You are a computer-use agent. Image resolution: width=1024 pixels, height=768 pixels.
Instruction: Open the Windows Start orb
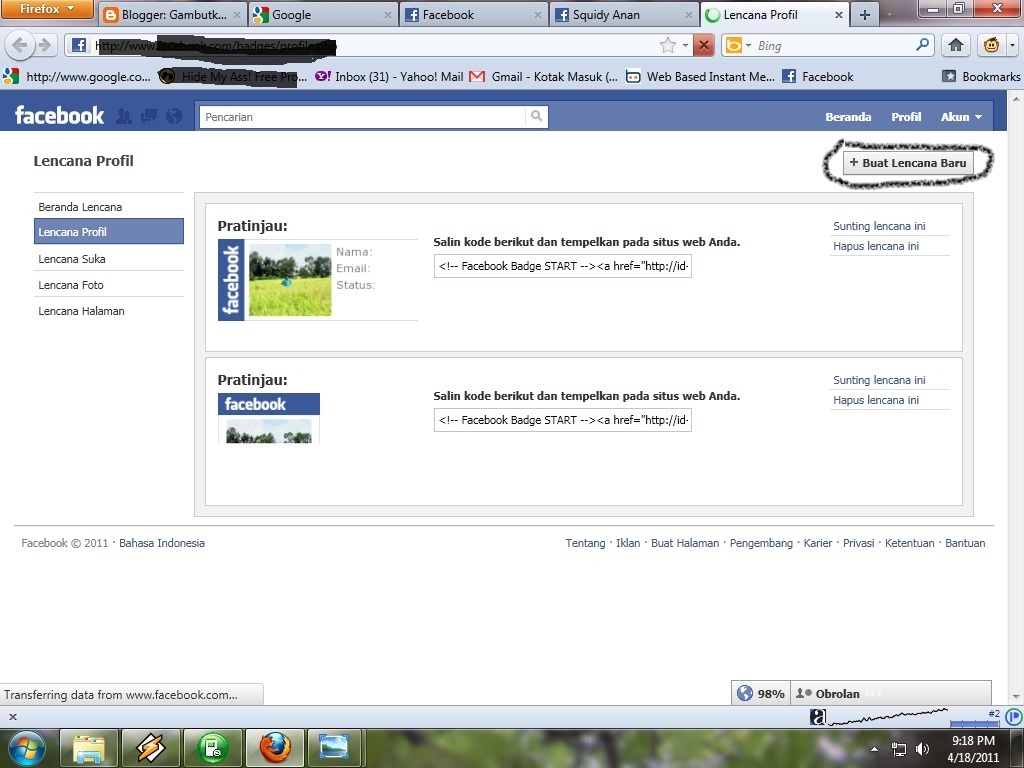(x=25, y=748)
